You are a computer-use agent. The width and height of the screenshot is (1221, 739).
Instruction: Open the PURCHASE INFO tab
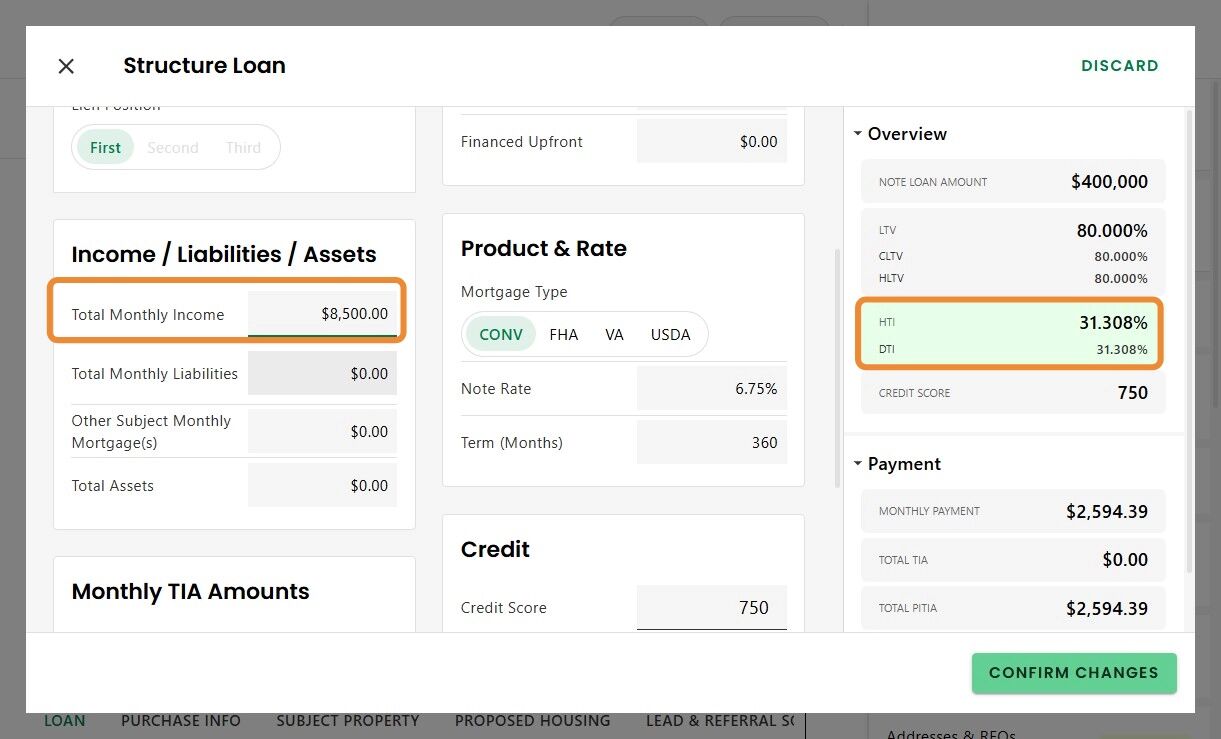point(181,721)
